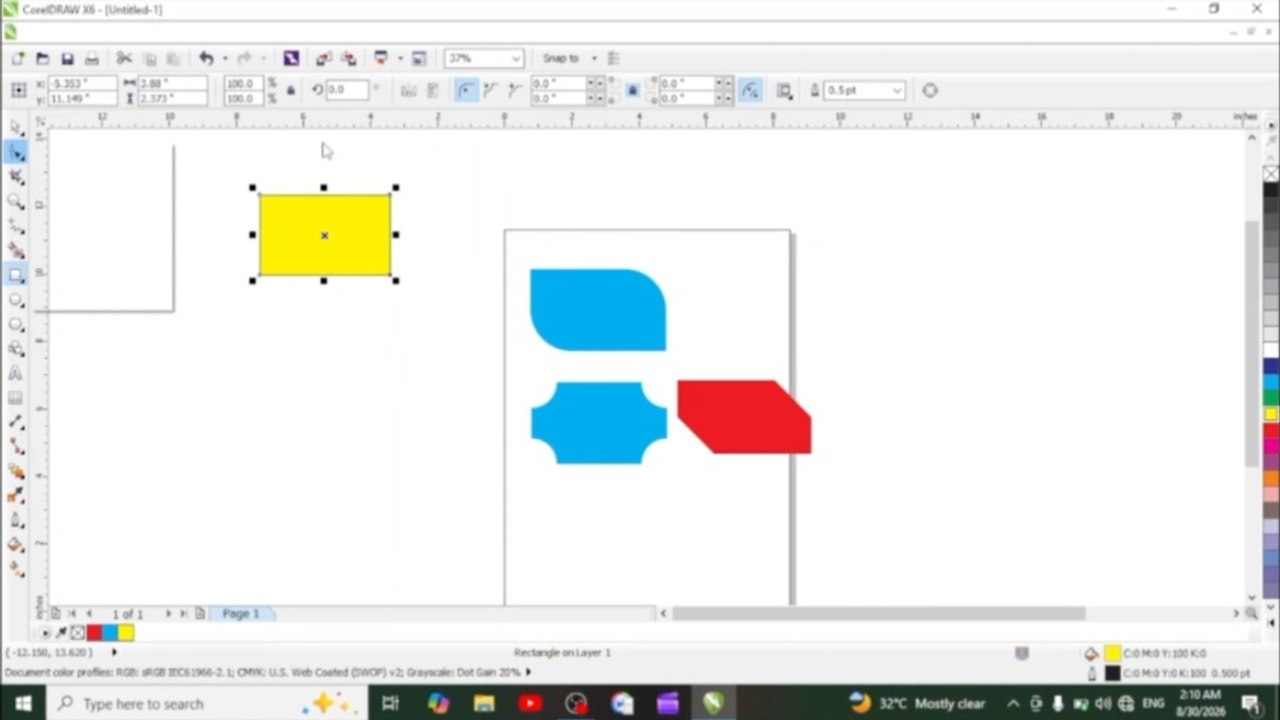This screenshot has width=1280, height=720.
Task: Select the Zoom tool
Action: pyautogui.click(x=16, y=201)
